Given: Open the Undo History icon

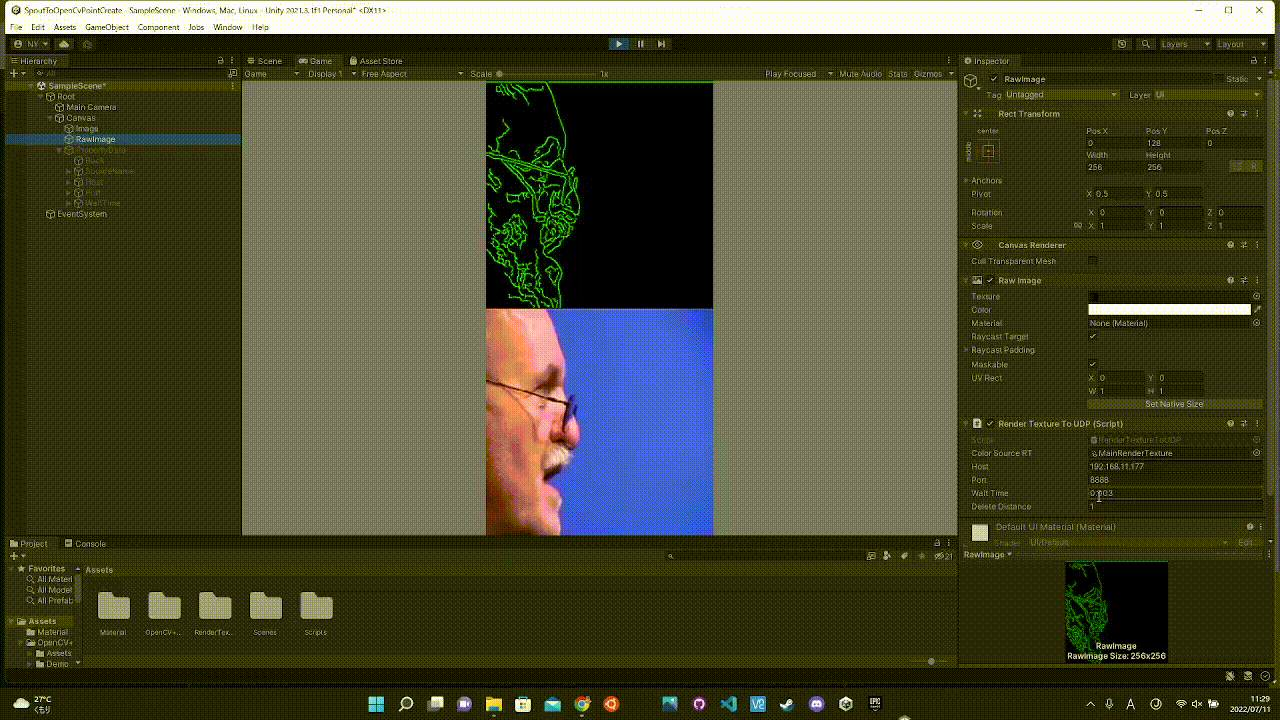Looking at the screenshot, I should click(x=1122, y=44).
